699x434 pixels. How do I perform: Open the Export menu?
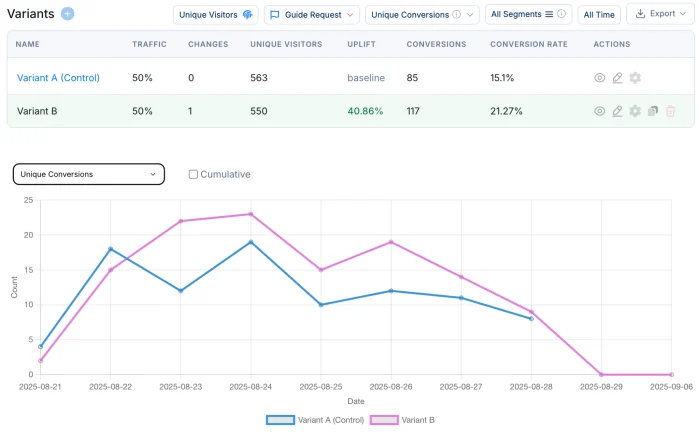point(660,14)
